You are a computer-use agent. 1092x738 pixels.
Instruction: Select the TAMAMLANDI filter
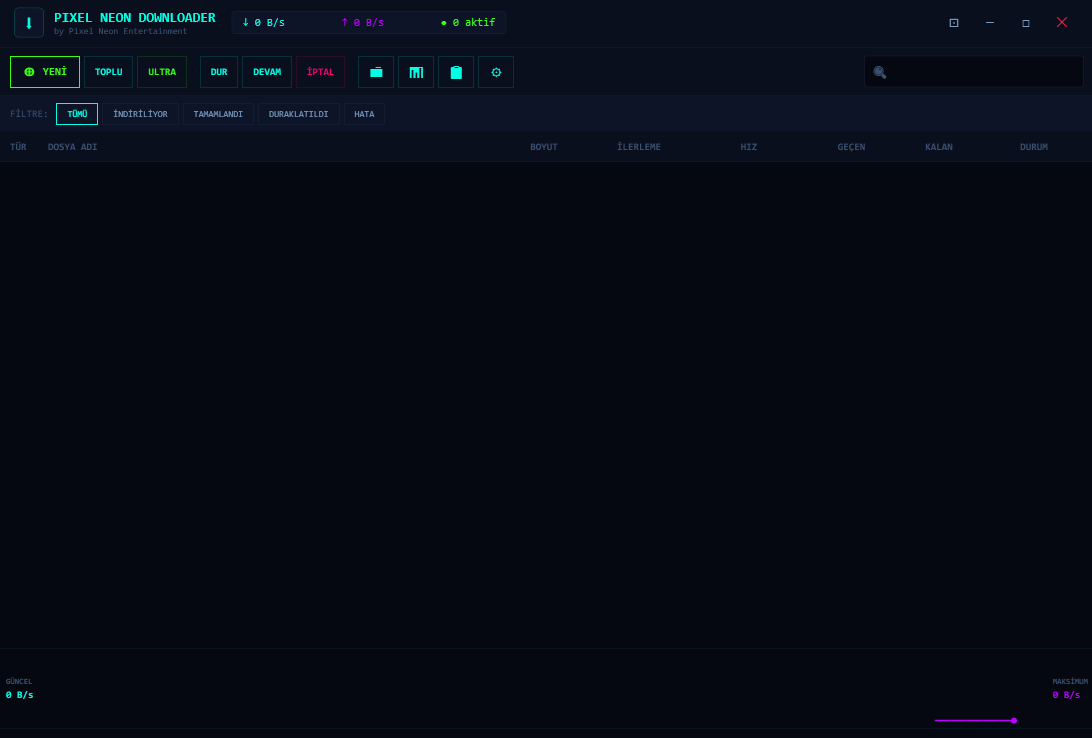point(218,114)
